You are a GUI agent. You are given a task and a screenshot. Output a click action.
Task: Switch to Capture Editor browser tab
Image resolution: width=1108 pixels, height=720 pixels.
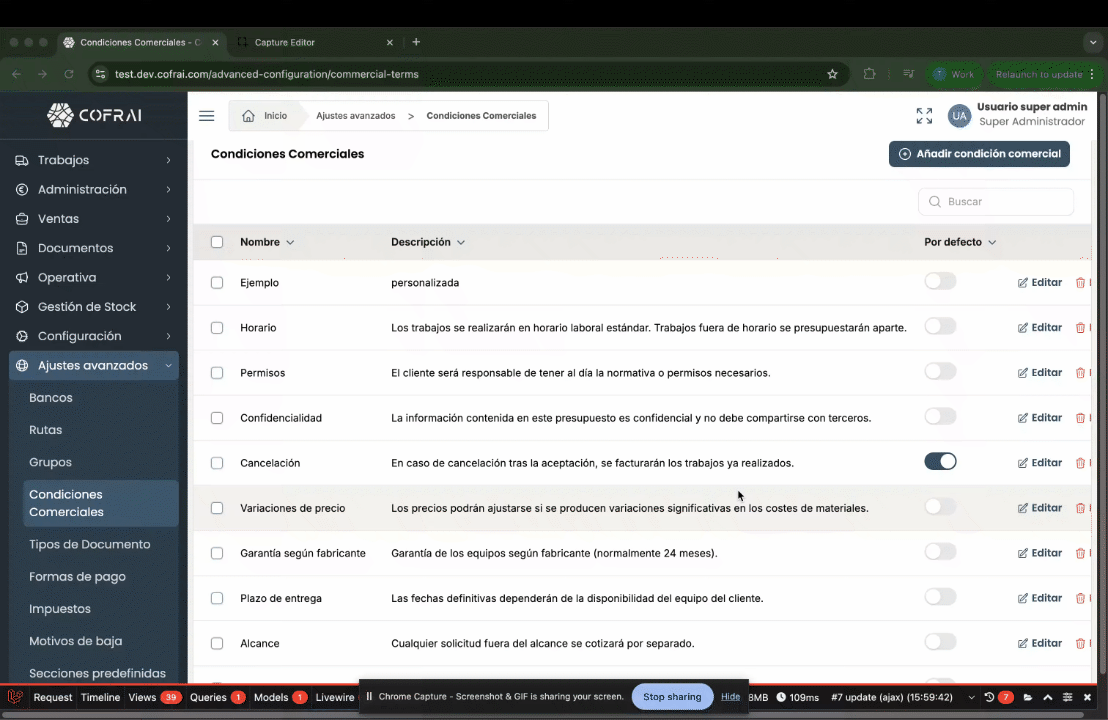285,42
